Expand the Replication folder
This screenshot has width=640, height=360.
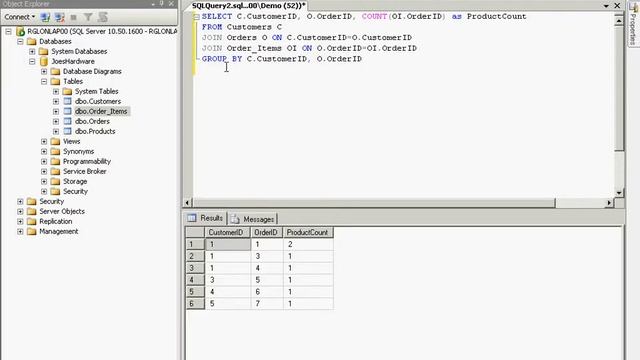coord(20,222)
